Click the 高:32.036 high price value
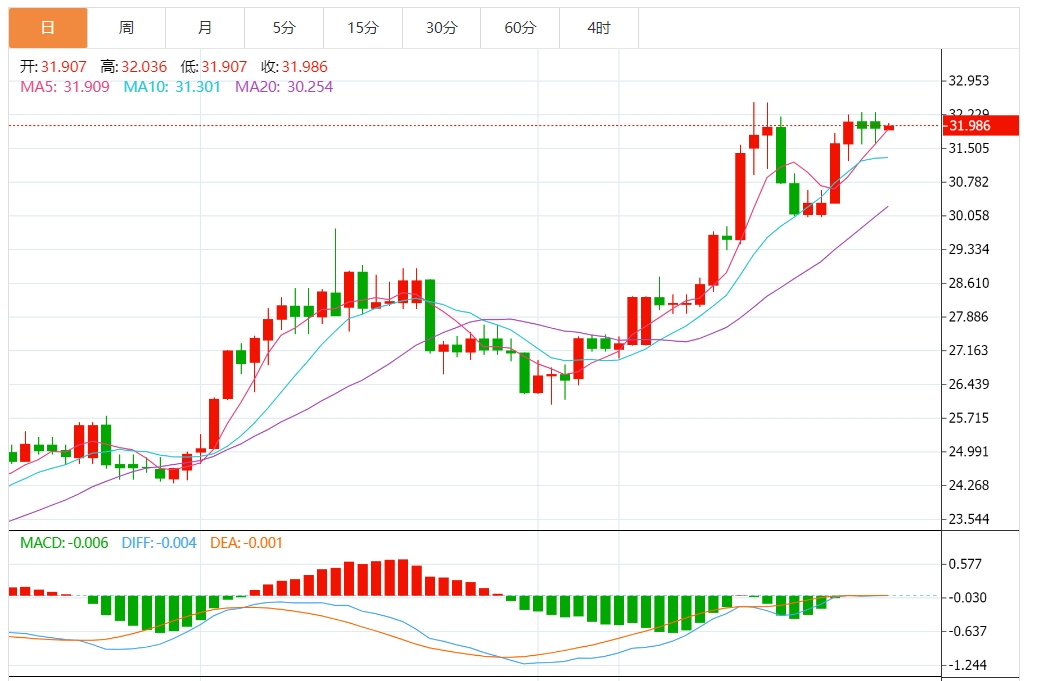Image resolution: width=1039 pixels, height=681 pixels. click(134, 67)
